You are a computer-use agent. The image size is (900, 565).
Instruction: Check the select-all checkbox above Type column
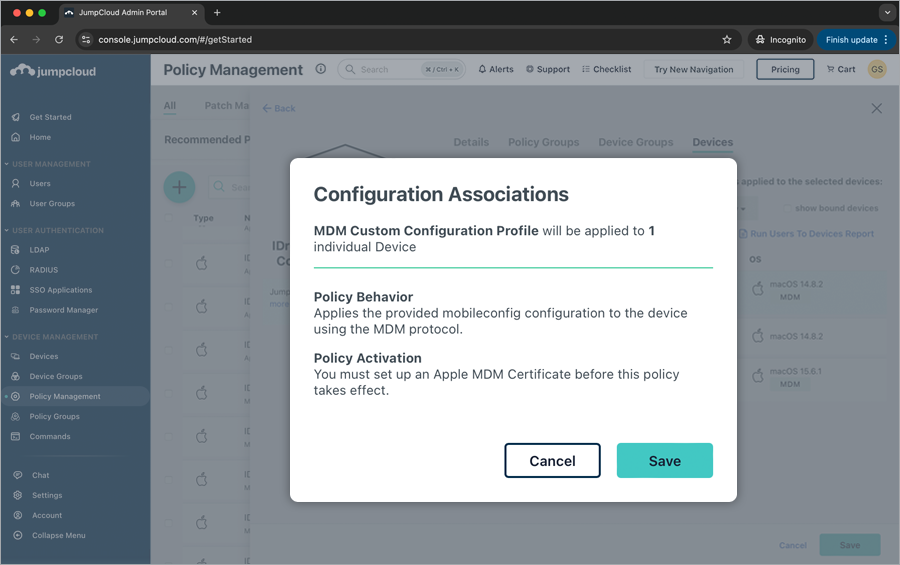click(x=168, y=218)
